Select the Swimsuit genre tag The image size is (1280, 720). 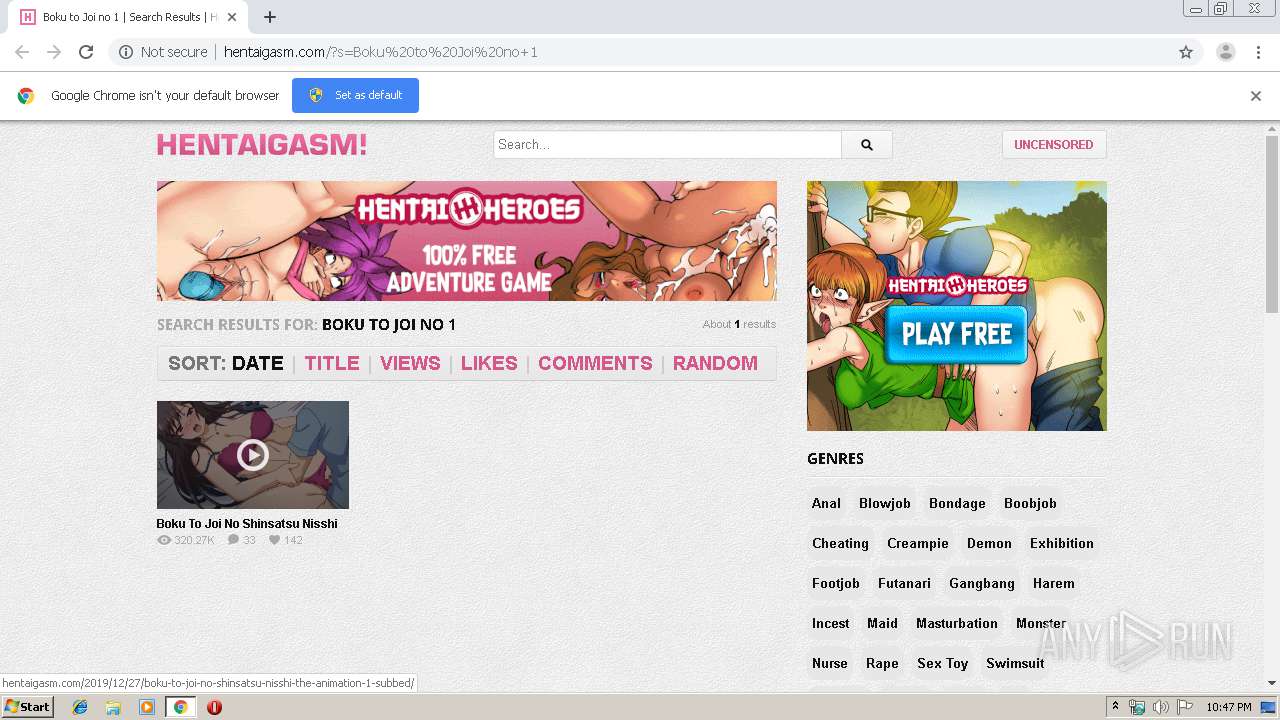(x=1015, y=663)
